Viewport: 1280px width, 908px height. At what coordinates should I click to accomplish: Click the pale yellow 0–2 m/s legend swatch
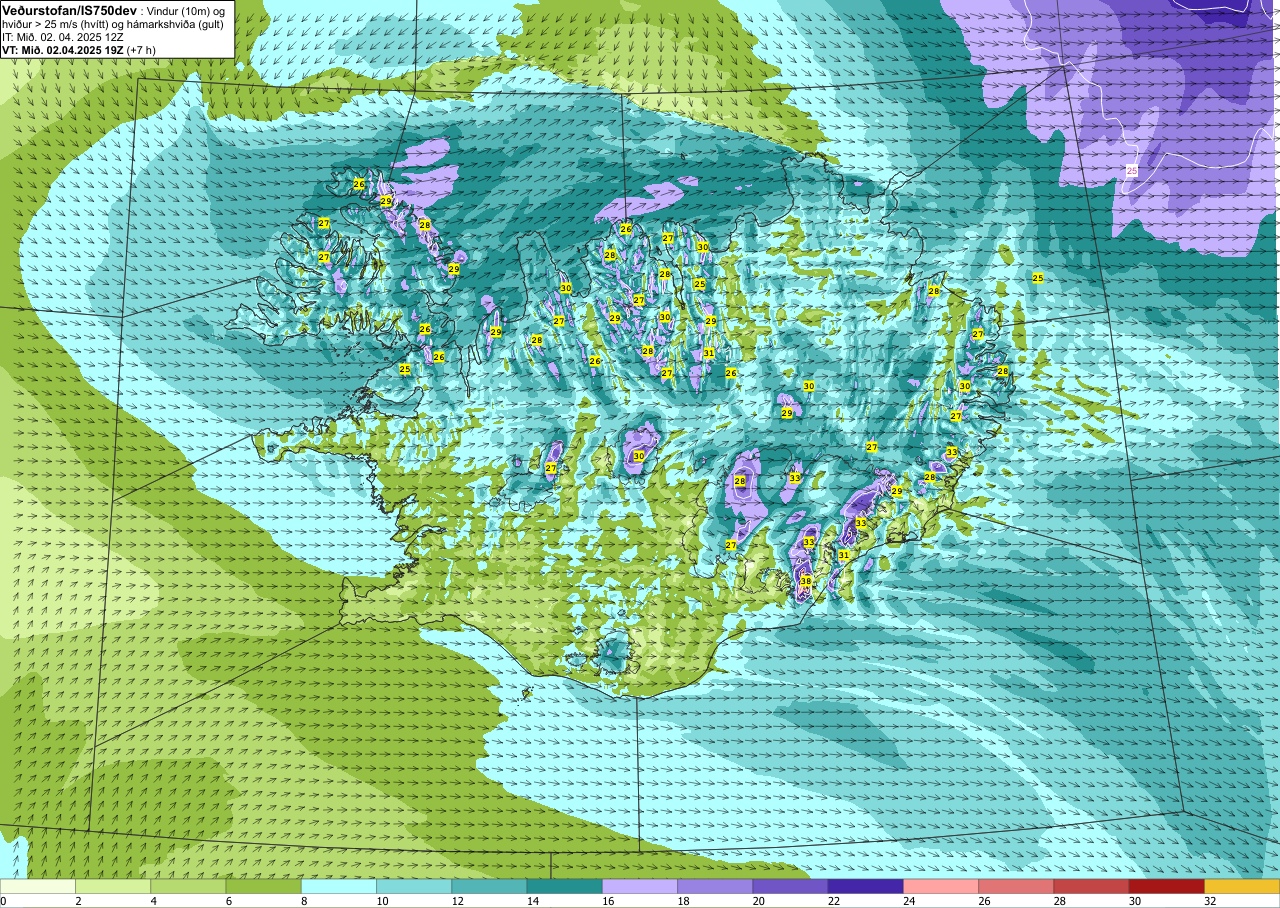coord(38,886)
